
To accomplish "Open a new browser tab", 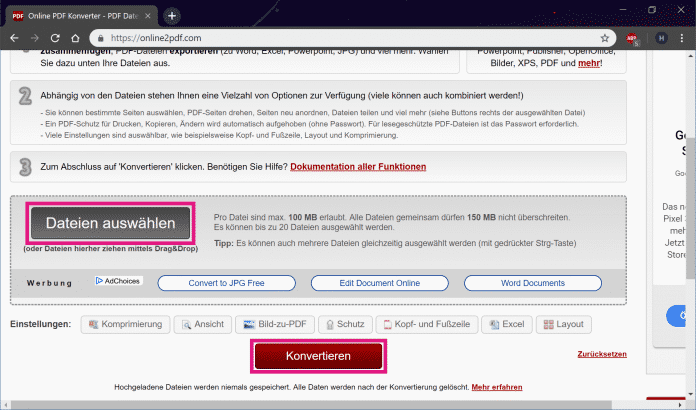I will [172, 15].
